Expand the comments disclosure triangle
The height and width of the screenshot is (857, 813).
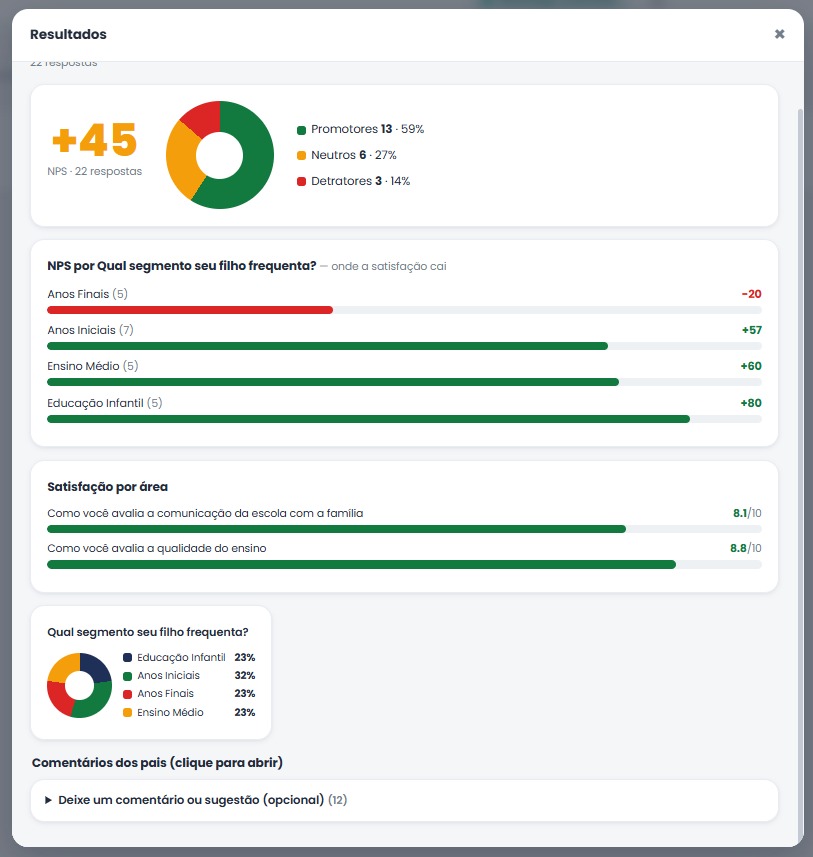coord(48,800)
